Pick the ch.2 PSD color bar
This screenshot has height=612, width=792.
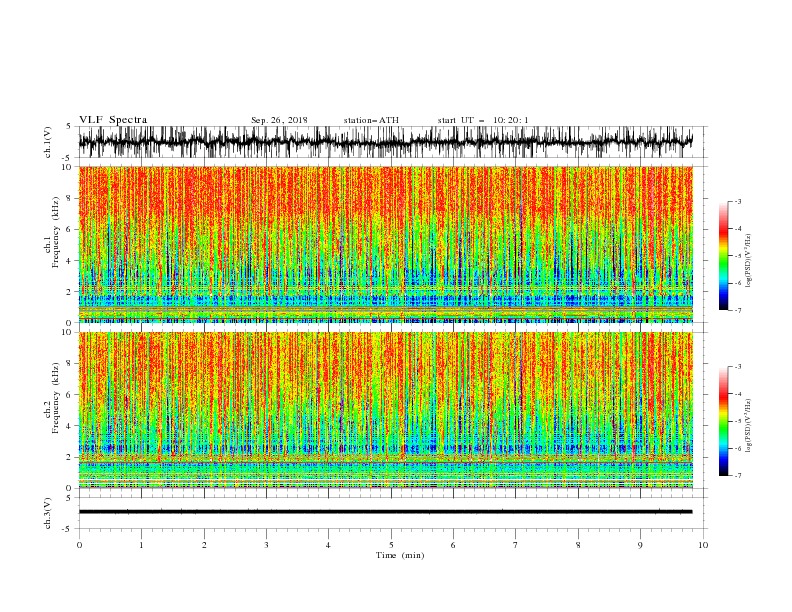tap(723, 421)
